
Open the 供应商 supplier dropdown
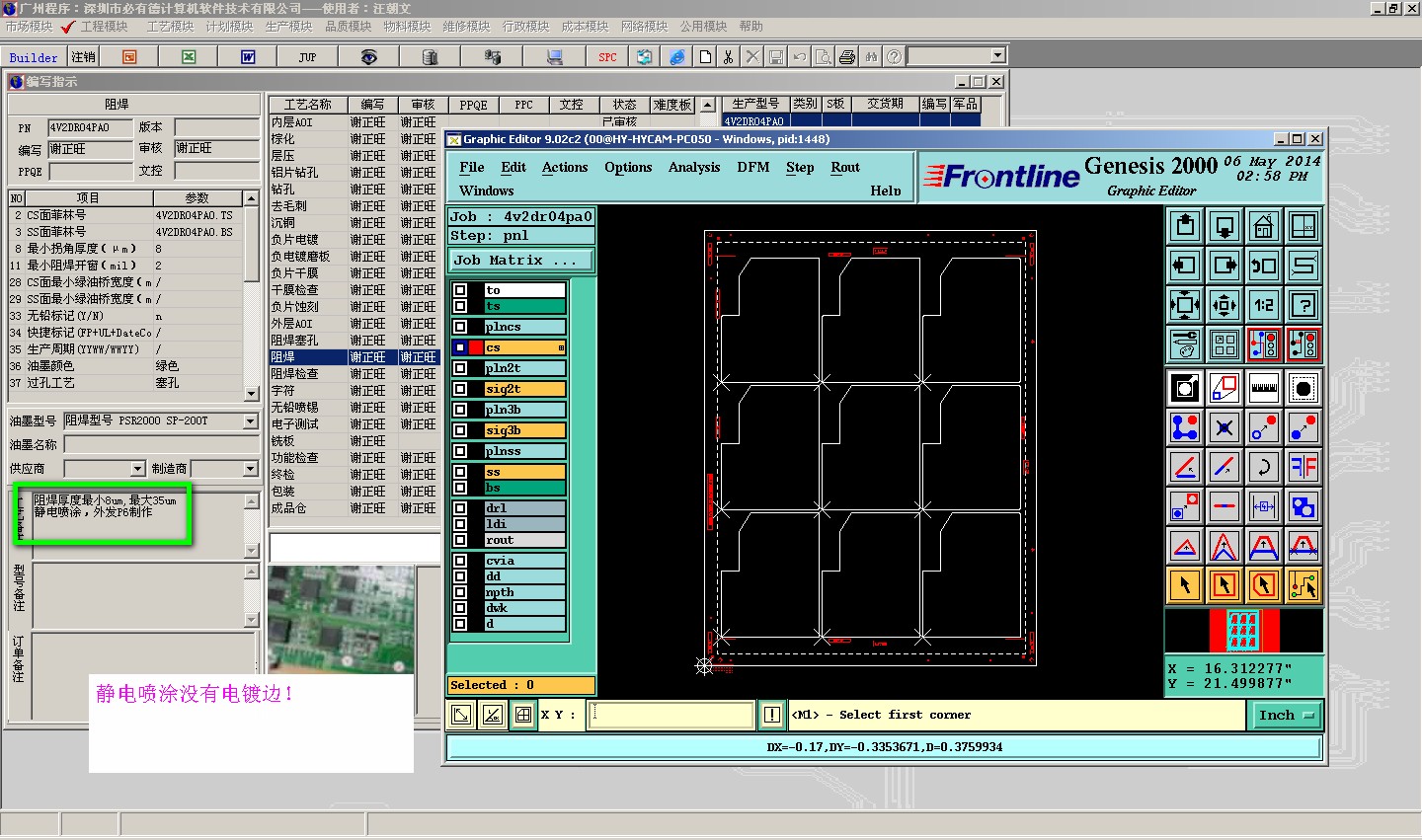[x=137, y=469]
